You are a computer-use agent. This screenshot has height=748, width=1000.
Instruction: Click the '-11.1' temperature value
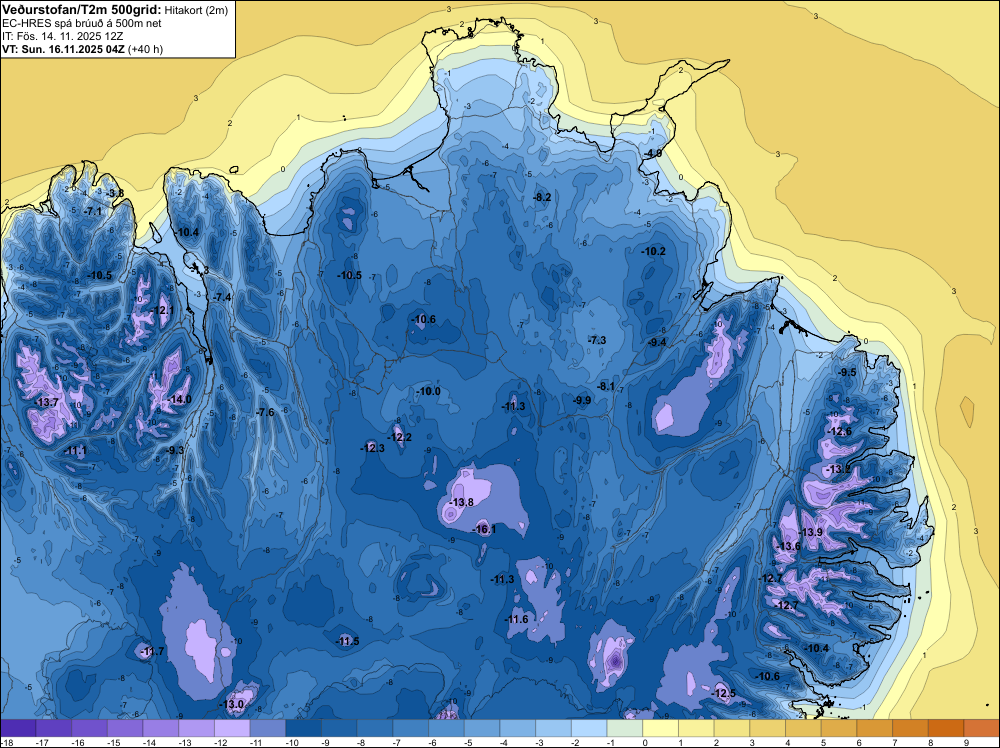point(75,451)
